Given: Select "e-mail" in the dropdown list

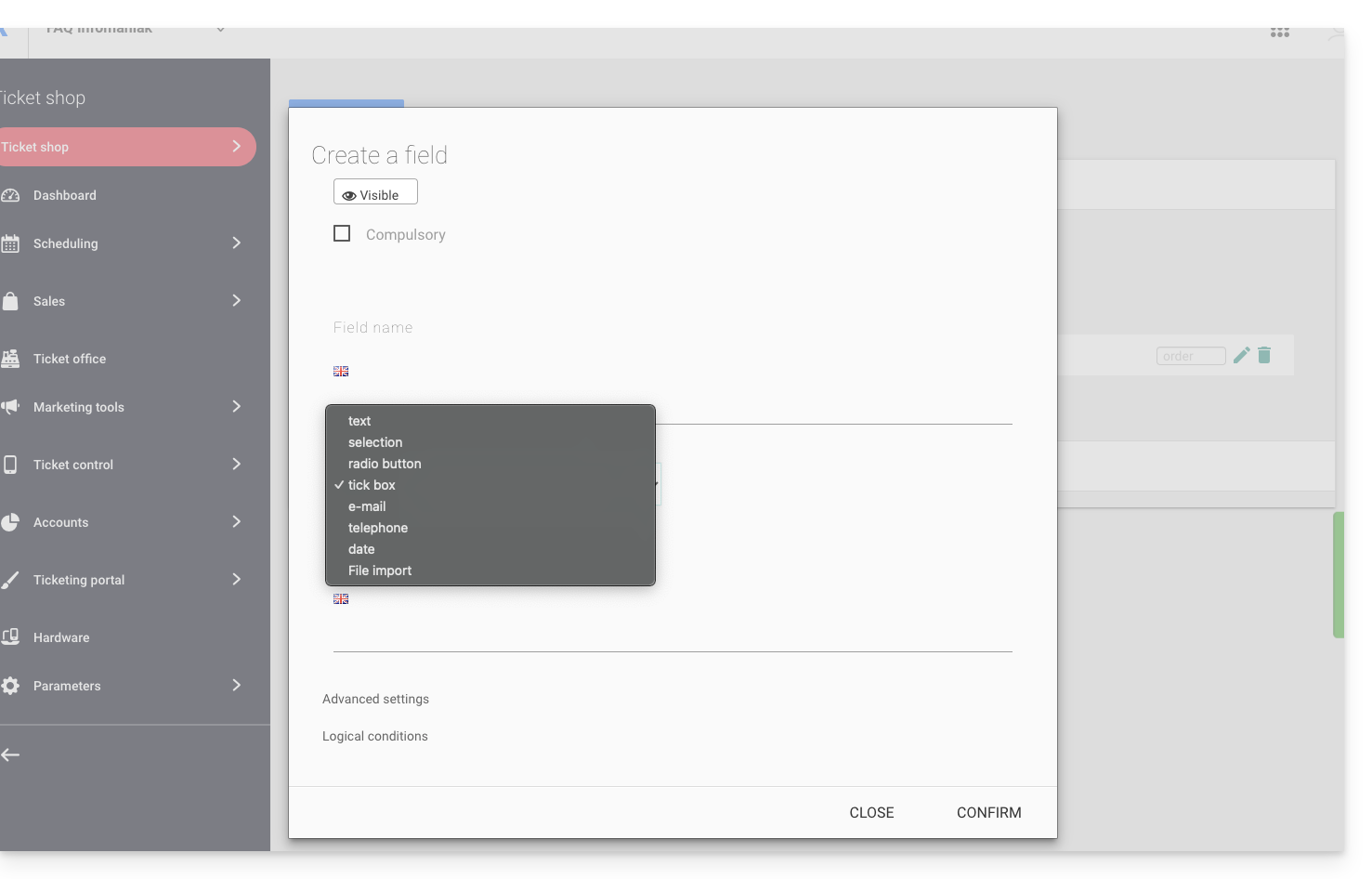Looking at the screenshot, I should pos(367,506).
